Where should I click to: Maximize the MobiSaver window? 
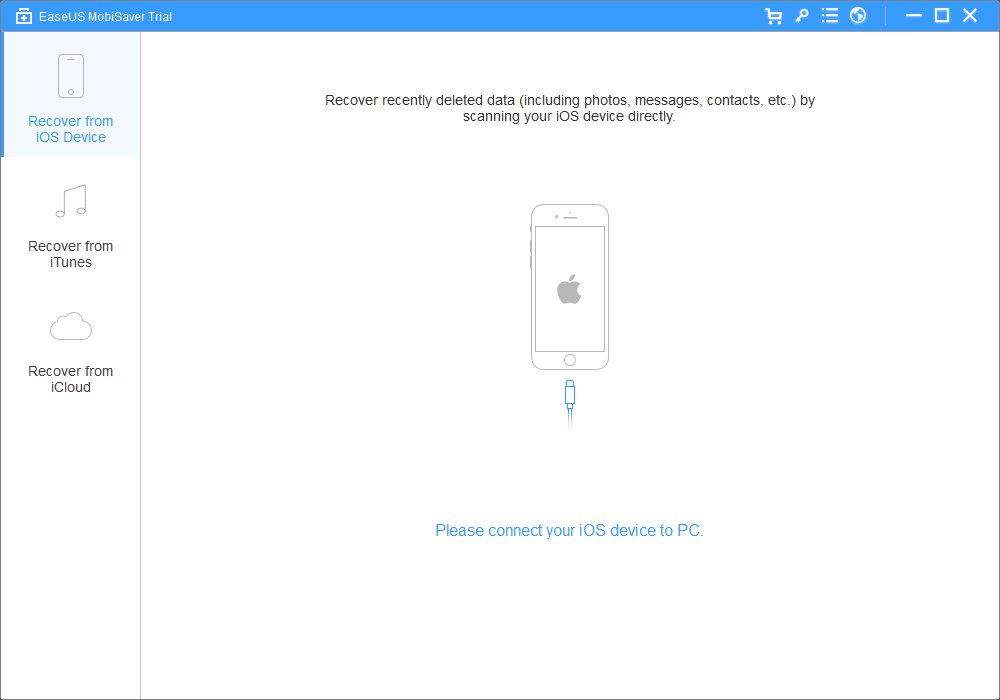941,16
